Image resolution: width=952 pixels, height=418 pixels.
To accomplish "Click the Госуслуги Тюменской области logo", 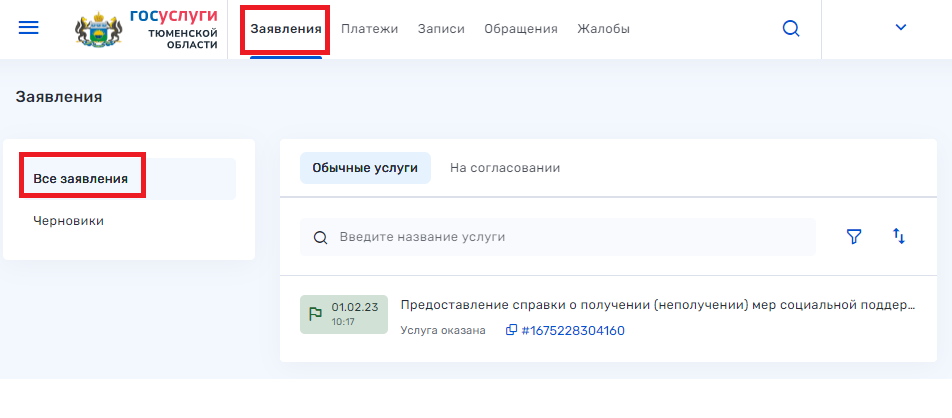I will pos(147,30).
